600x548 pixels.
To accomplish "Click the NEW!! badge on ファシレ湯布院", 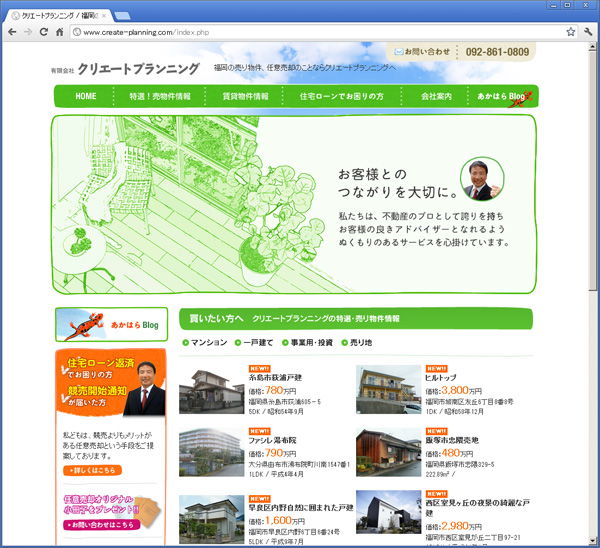I will pos(259,431).
